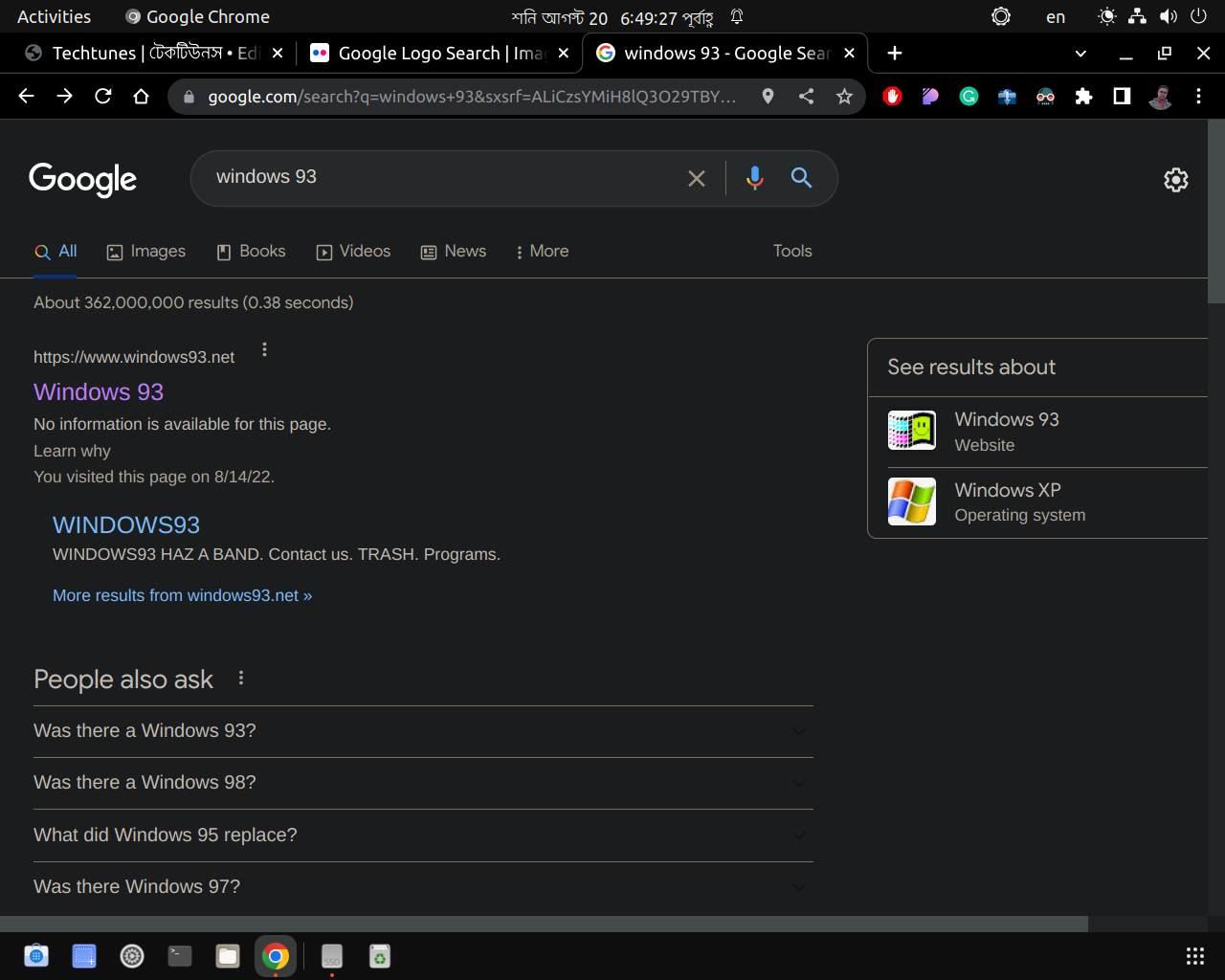This screenshot has height=980, width=1225.
Task: Switch to News results
Action: click(x=454, y=252)
